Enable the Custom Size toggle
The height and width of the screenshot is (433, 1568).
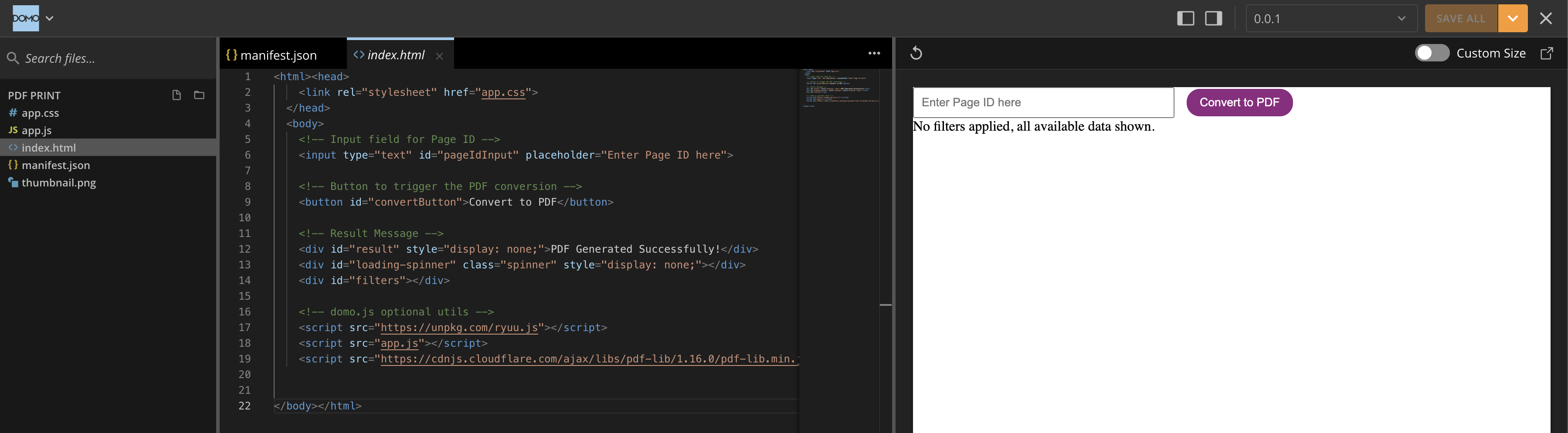coord(1432,54)
